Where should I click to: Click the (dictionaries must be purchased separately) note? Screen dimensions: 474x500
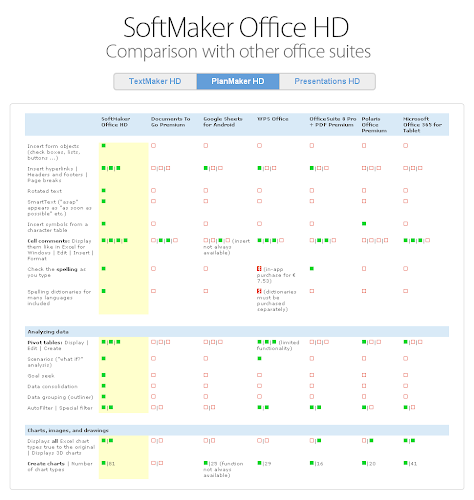(277, 301)
